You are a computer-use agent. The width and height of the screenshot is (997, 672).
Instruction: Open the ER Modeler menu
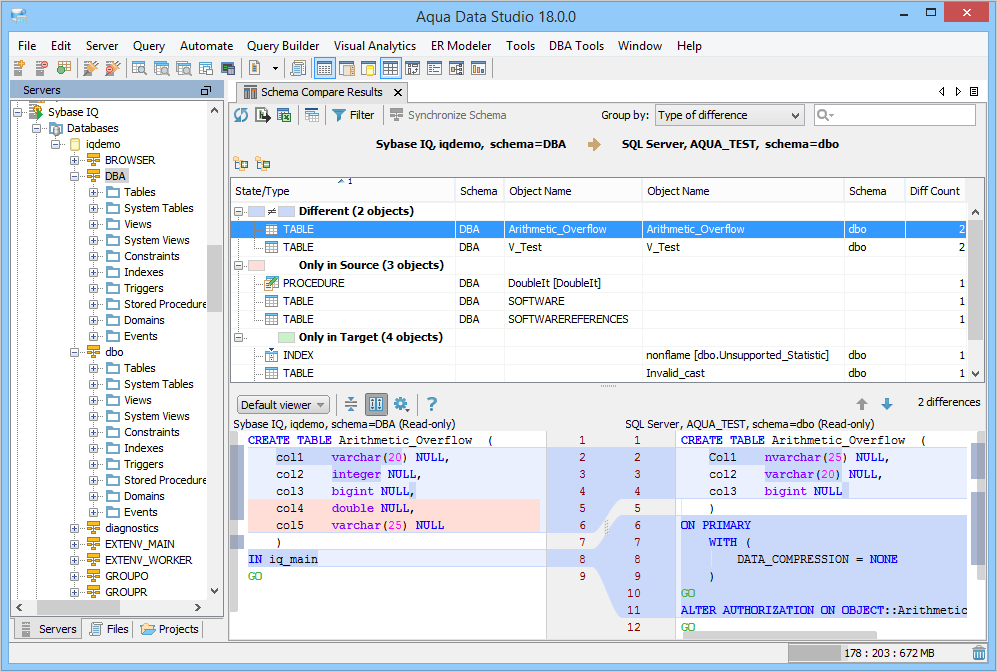point(461,46)
